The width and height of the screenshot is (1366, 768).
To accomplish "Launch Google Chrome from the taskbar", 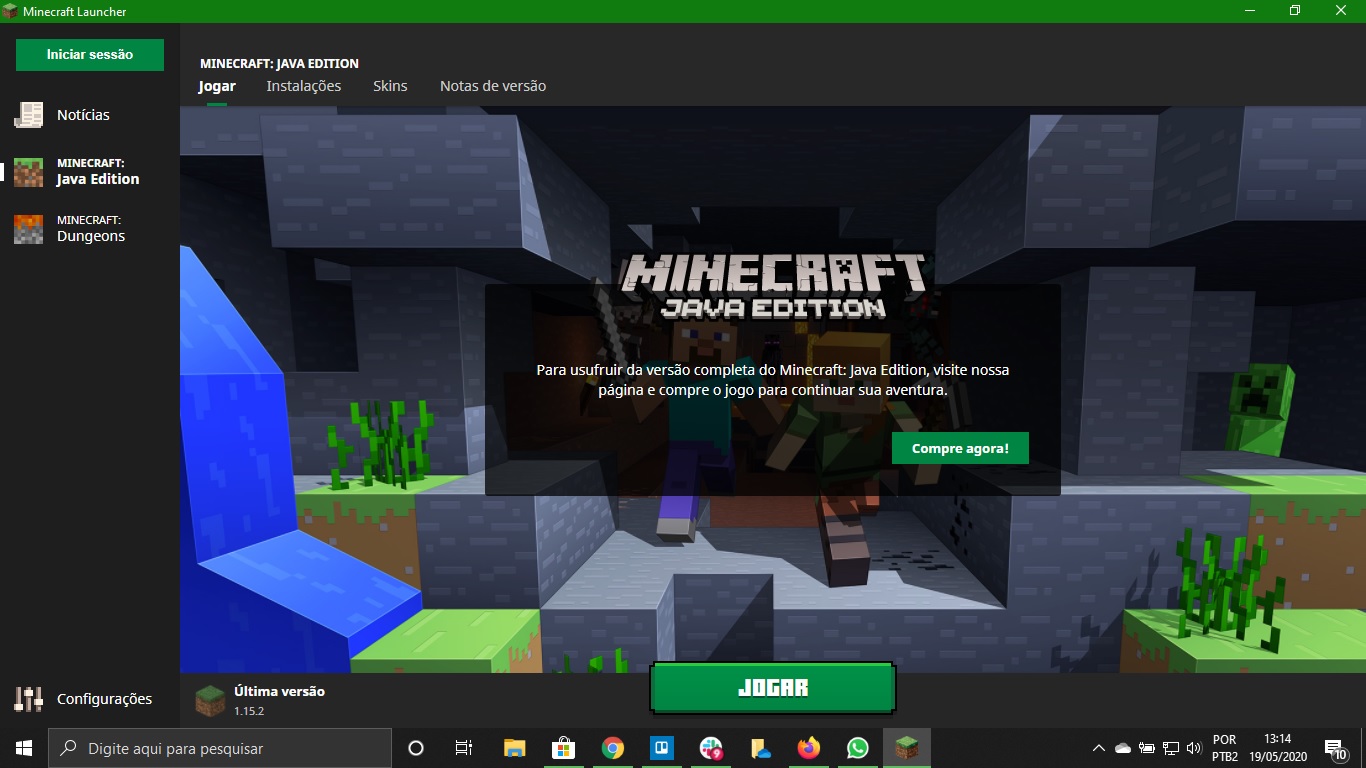I will (x=613, y=748).
